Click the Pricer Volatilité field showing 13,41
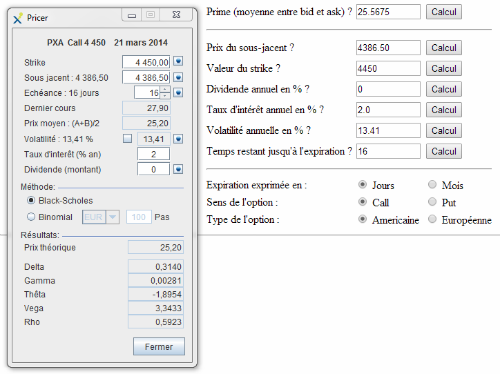This screenshot has width=500, height=374. coord(154,139)
